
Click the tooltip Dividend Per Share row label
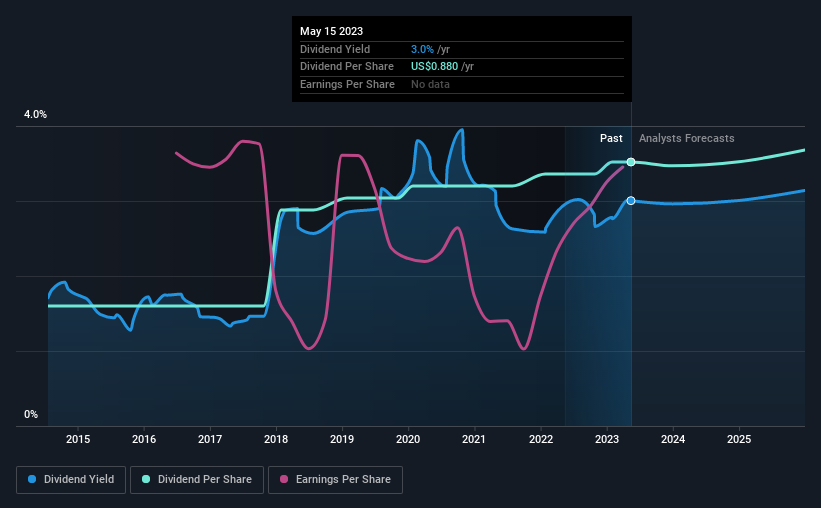(x=347, y=67)
